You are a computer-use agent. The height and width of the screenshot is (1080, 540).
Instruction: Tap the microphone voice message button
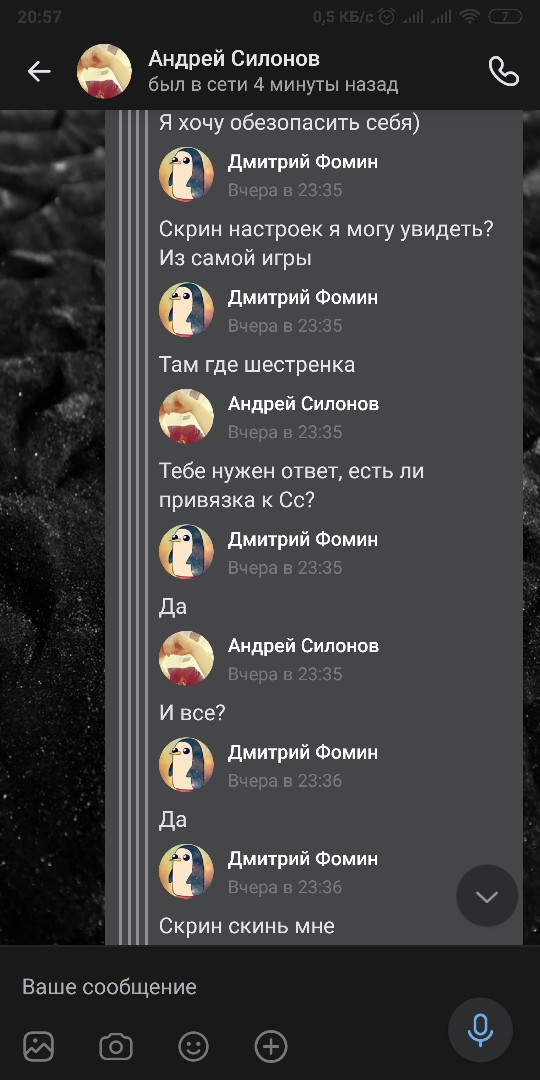click(480, 1030)
